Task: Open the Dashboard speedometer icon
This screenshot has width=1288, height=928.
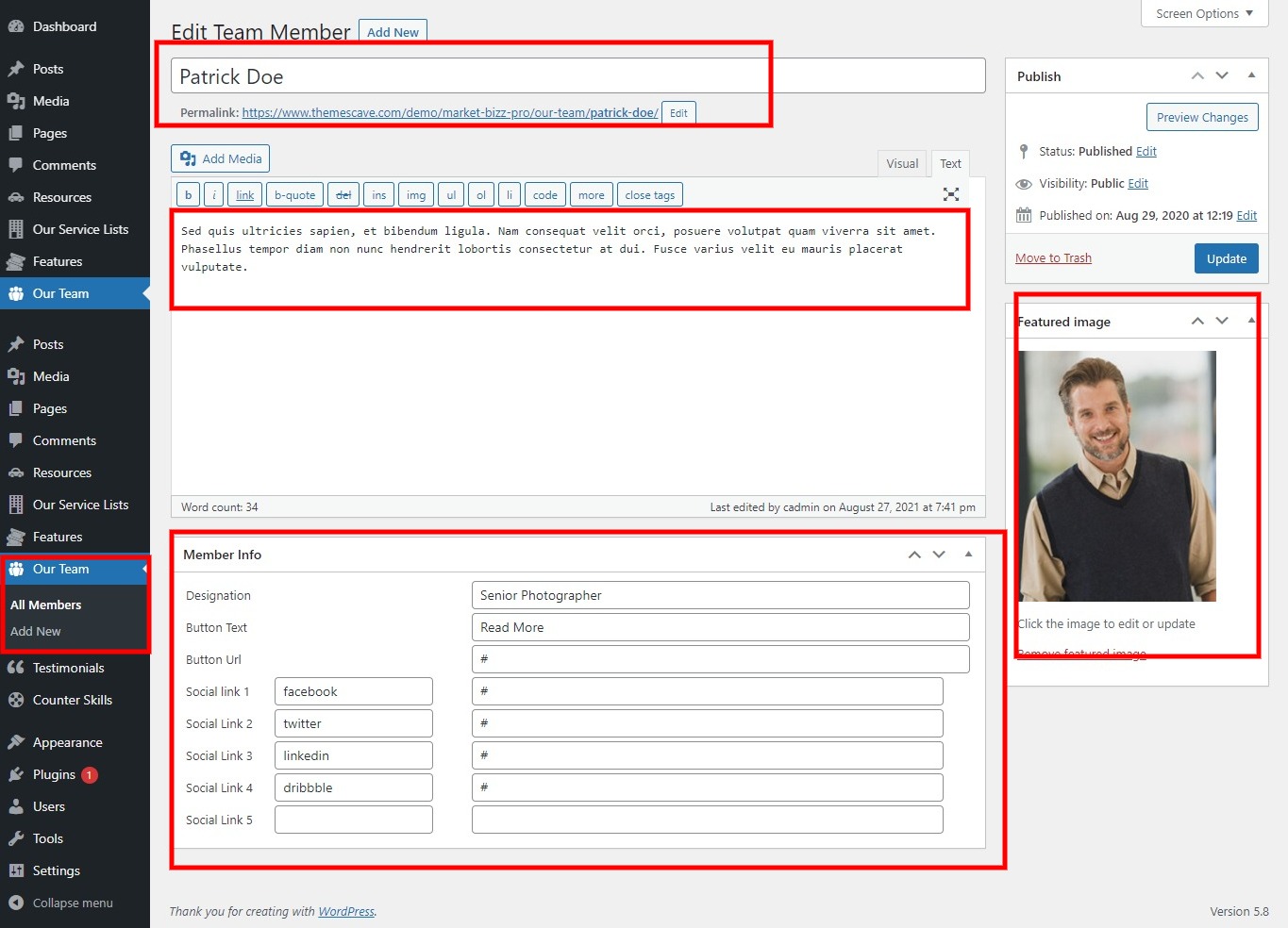Action: [x=16, y=26]
